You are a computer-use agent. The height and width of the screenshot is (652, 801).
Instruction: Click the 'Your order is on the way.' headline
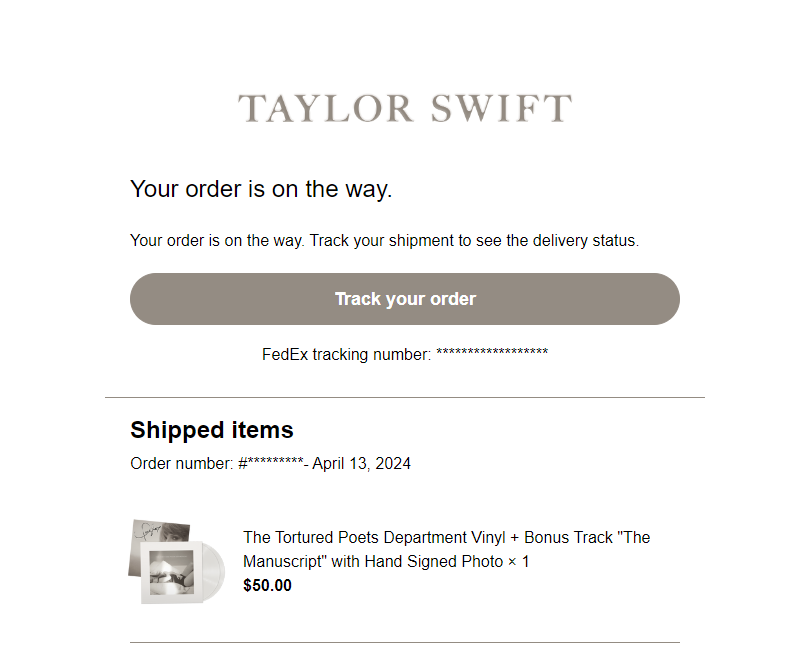[x=261, y=189]
